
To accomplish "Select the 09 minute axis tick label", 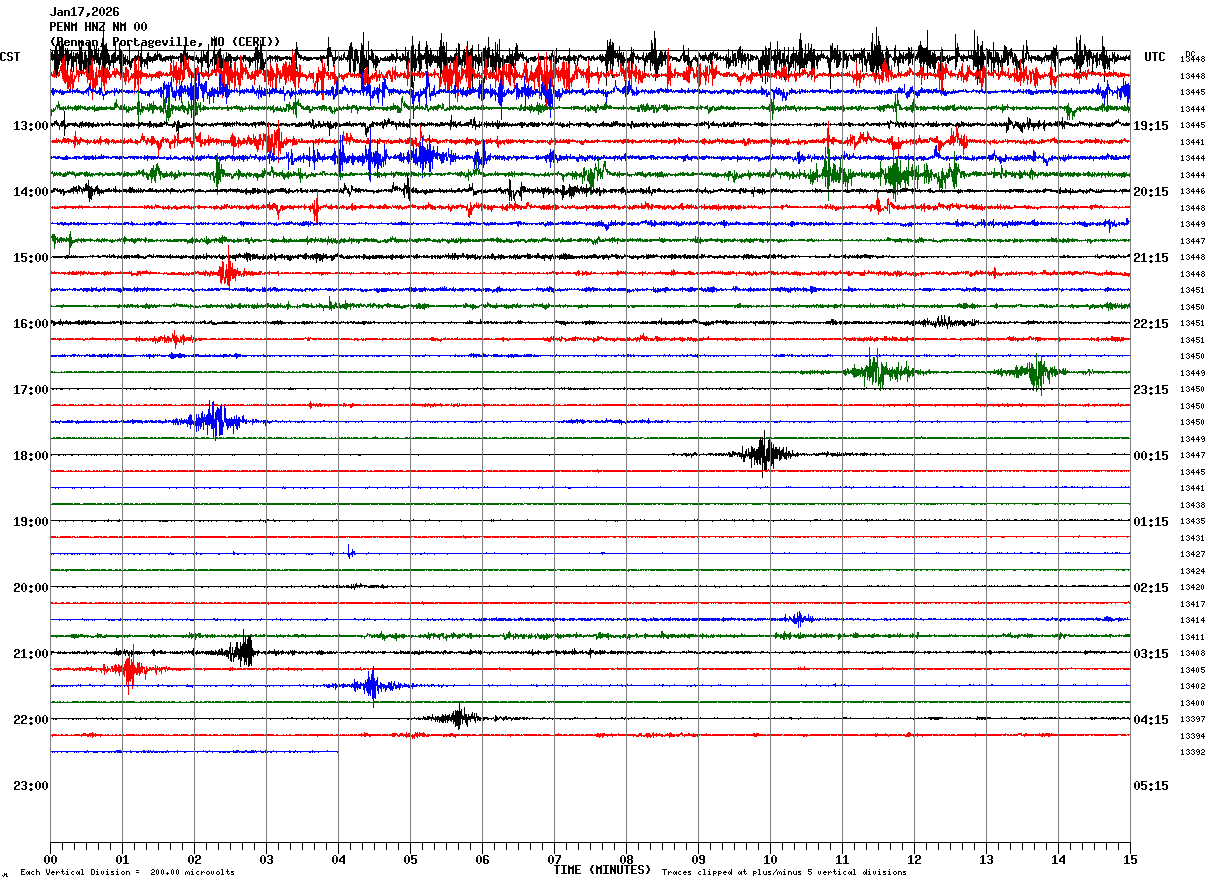I will click(698, 859).
